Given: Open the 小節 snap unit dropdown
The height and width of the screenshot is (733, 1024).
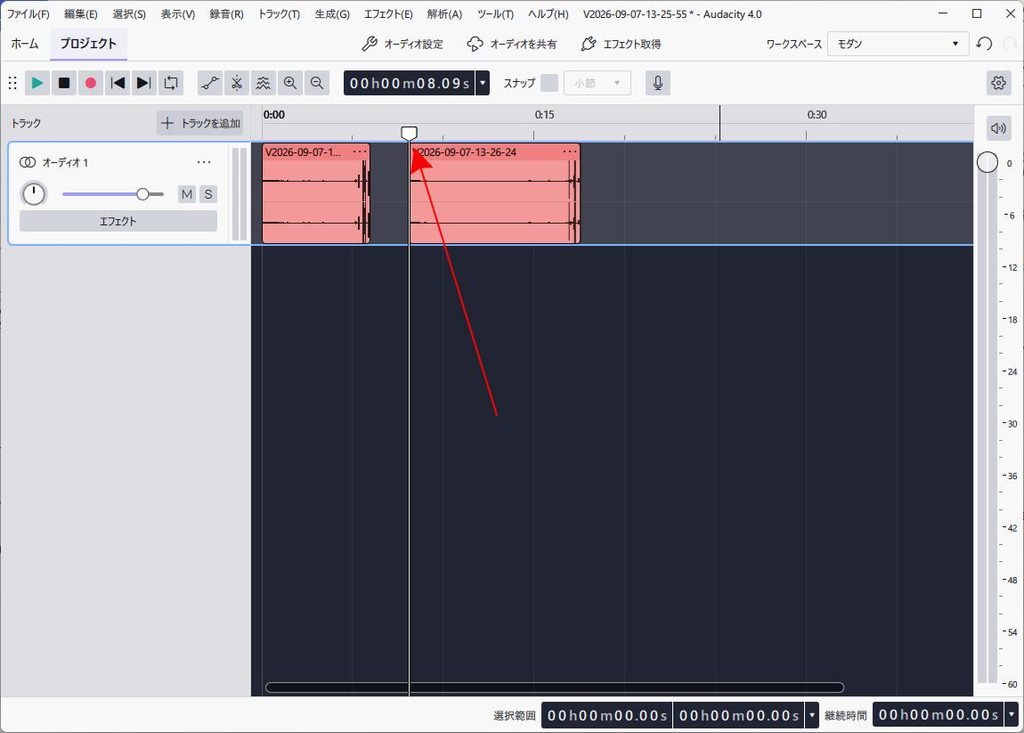Looking at the screenshot, I should [598, 83].
